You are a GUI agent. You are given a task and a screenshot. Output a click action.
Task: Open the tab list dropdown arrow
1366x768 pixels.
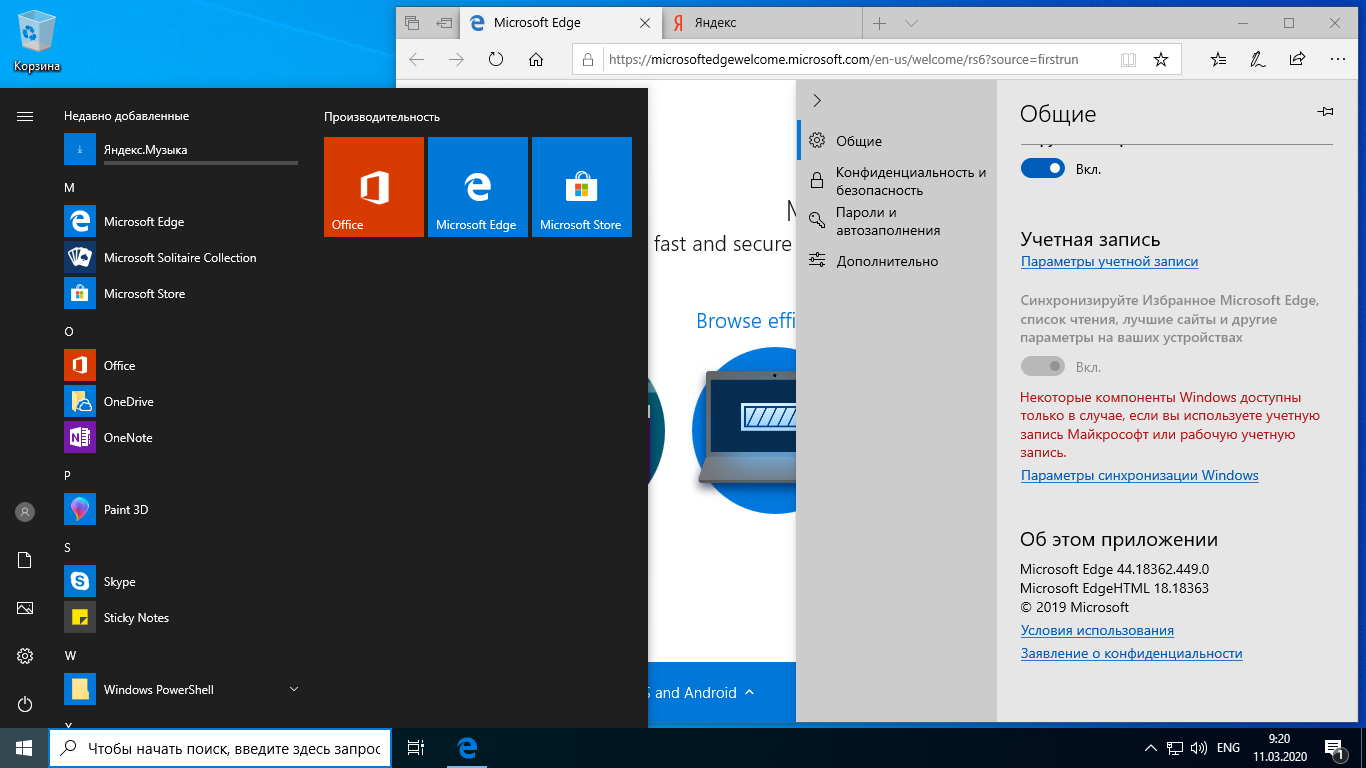pos(911,23)
